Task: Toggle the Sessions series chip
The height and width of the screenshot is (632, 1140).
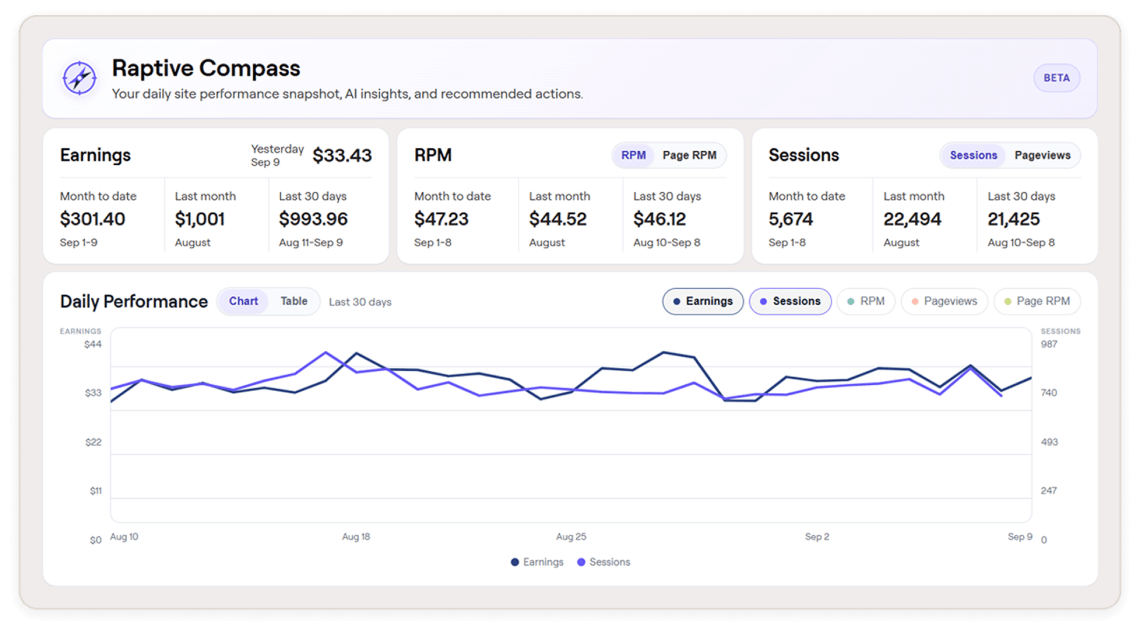Action: (x=790, y=301)
